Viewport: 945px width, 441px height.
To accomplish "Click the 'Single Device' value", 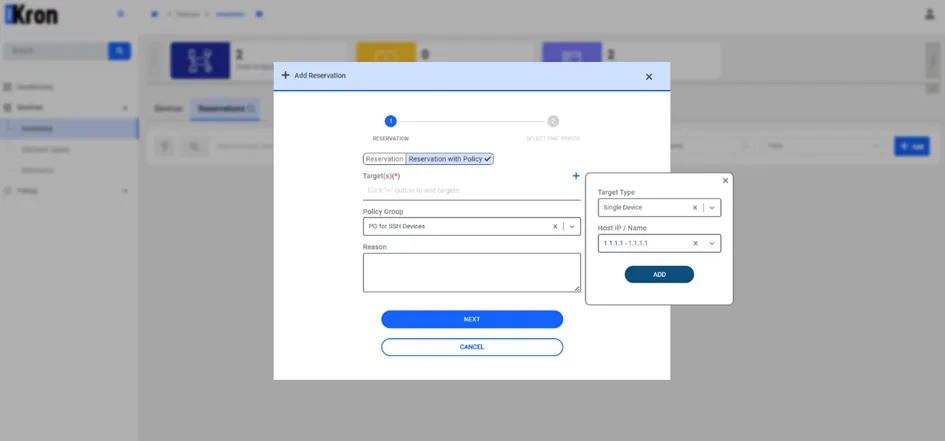I will 623,207.
